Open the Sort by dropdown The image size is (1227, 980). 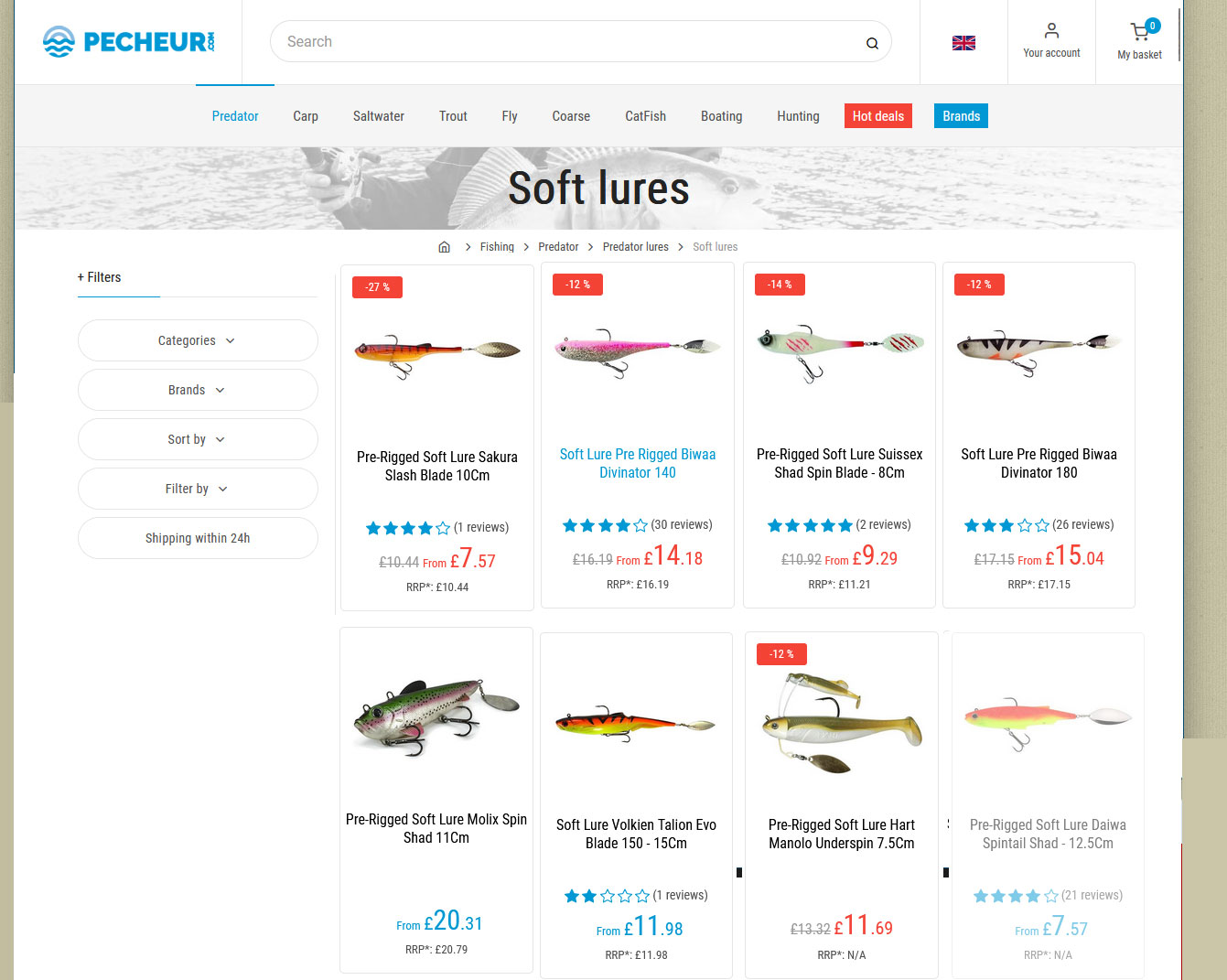(x=198, y=439)
